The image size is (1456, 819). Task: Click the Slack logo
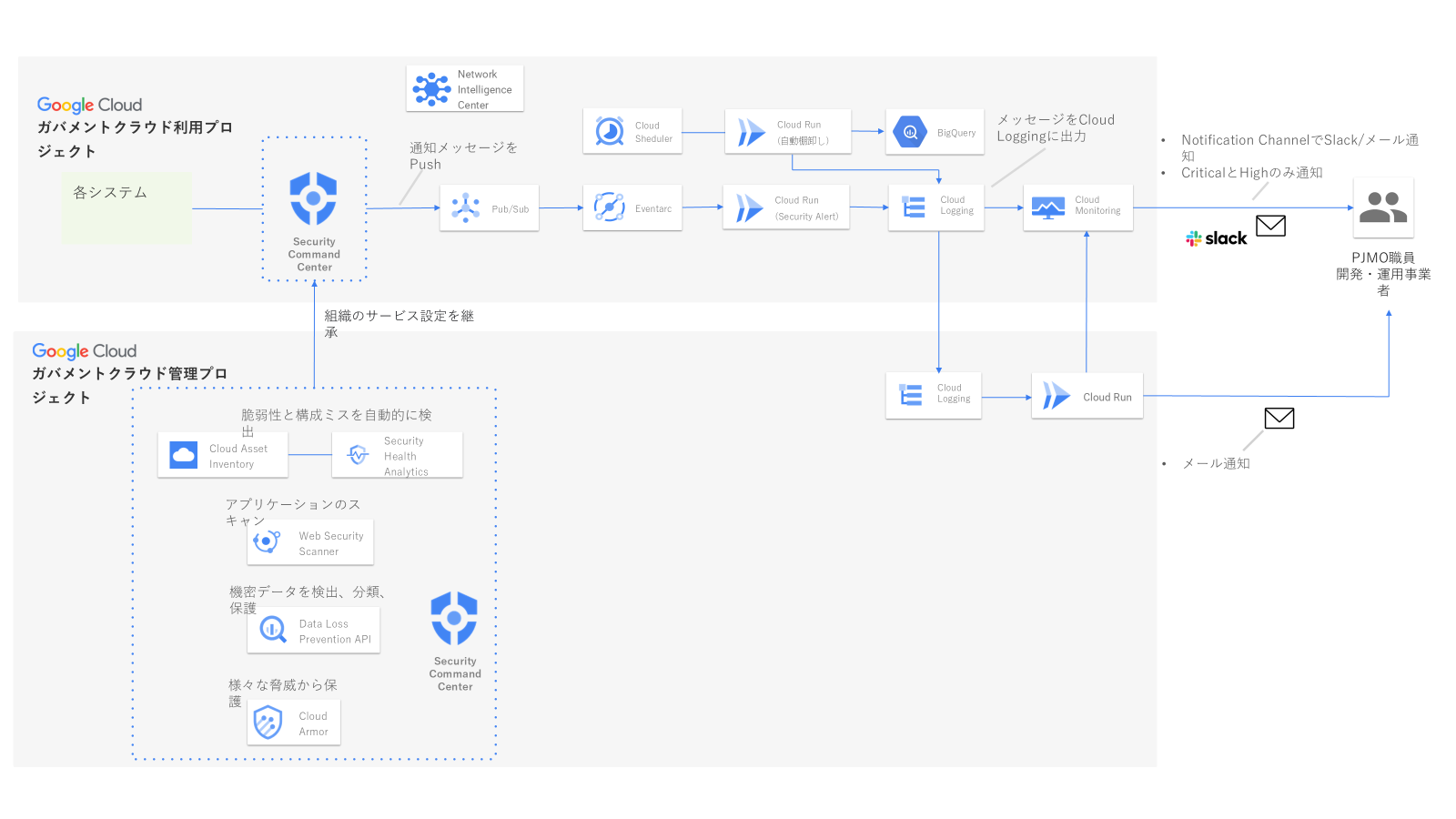coord(1217,238)
